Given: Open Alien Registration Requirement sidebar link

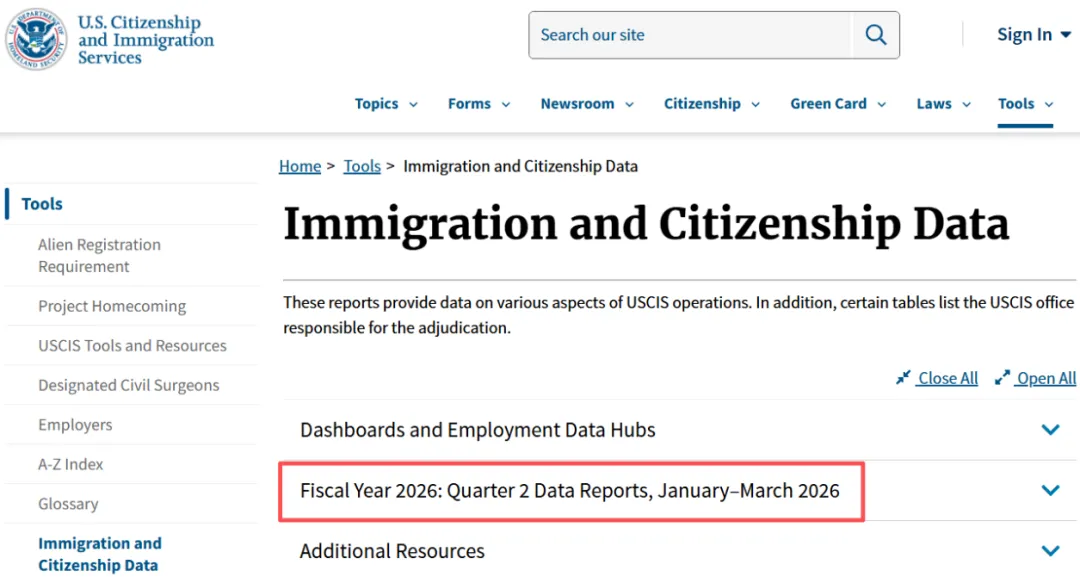Looking at the screenshot, I should [x=99, y=255].
